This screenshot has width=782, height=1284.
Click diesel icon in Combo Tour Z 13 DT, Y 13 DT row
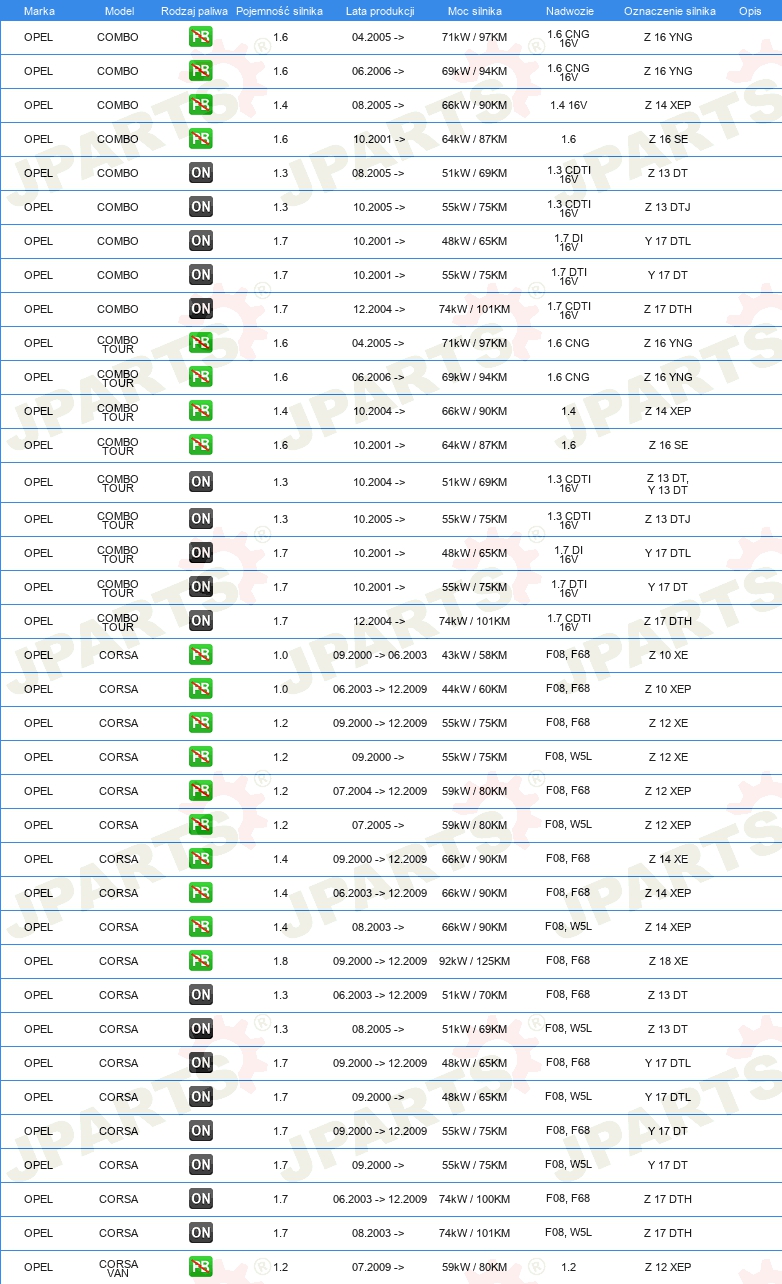201,482
